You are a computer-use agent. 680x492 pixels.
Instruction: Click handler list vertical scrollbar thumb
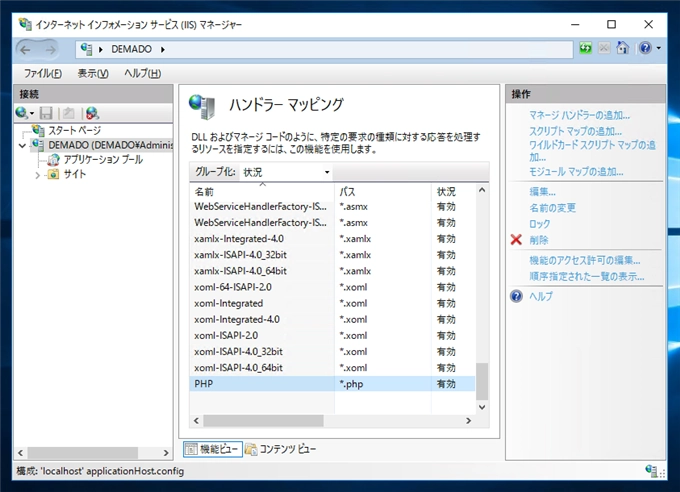click(x=482, y=381)
